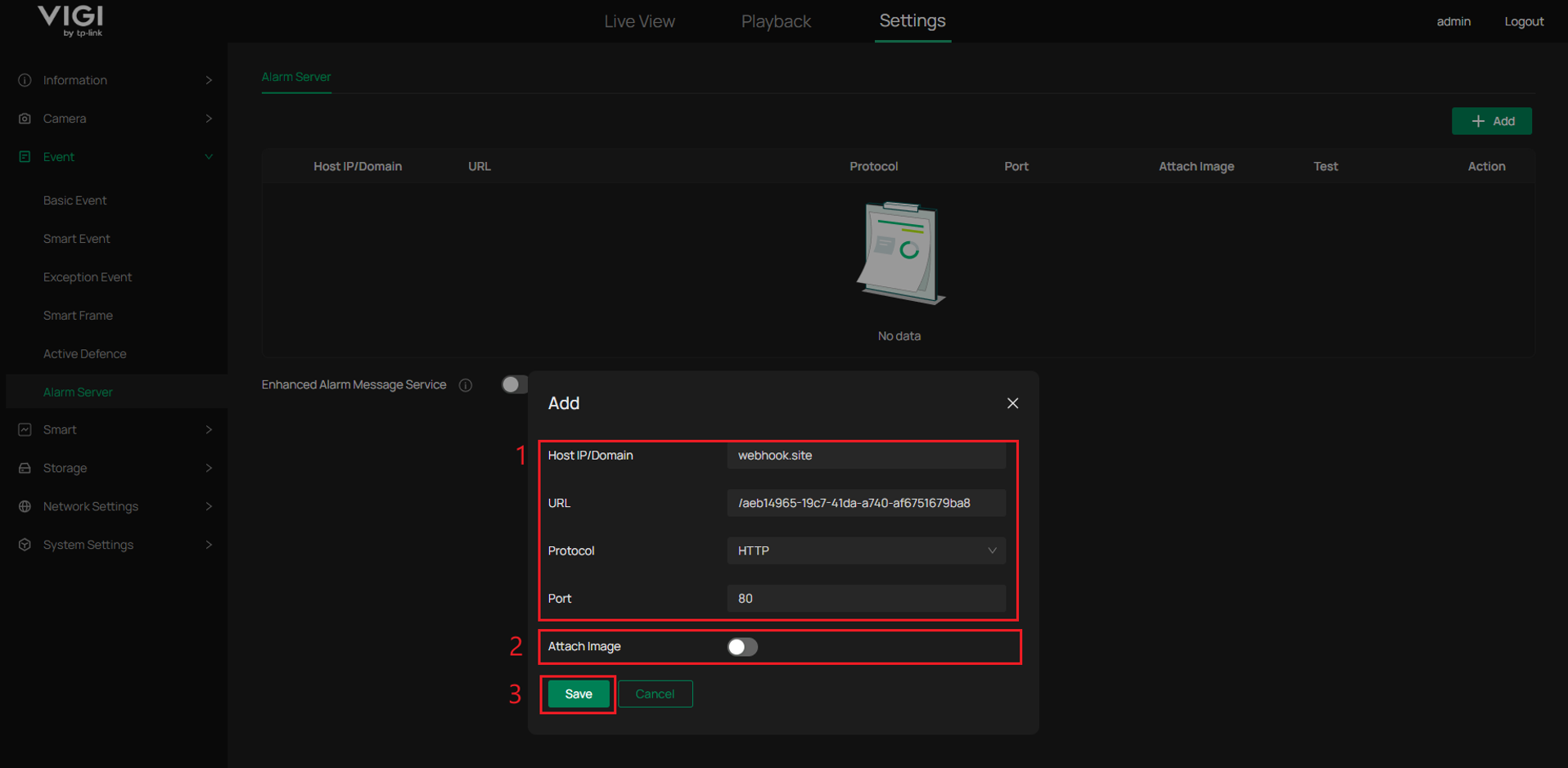Expand the Camera menu chevron

click(x=209, y=119)
